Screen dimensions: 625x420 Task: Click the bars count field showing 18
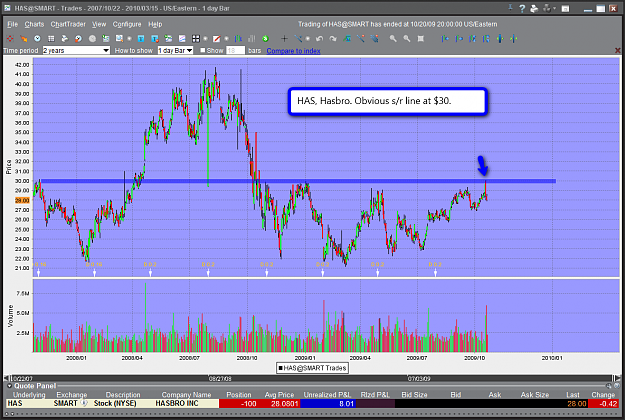pos(236,50)
